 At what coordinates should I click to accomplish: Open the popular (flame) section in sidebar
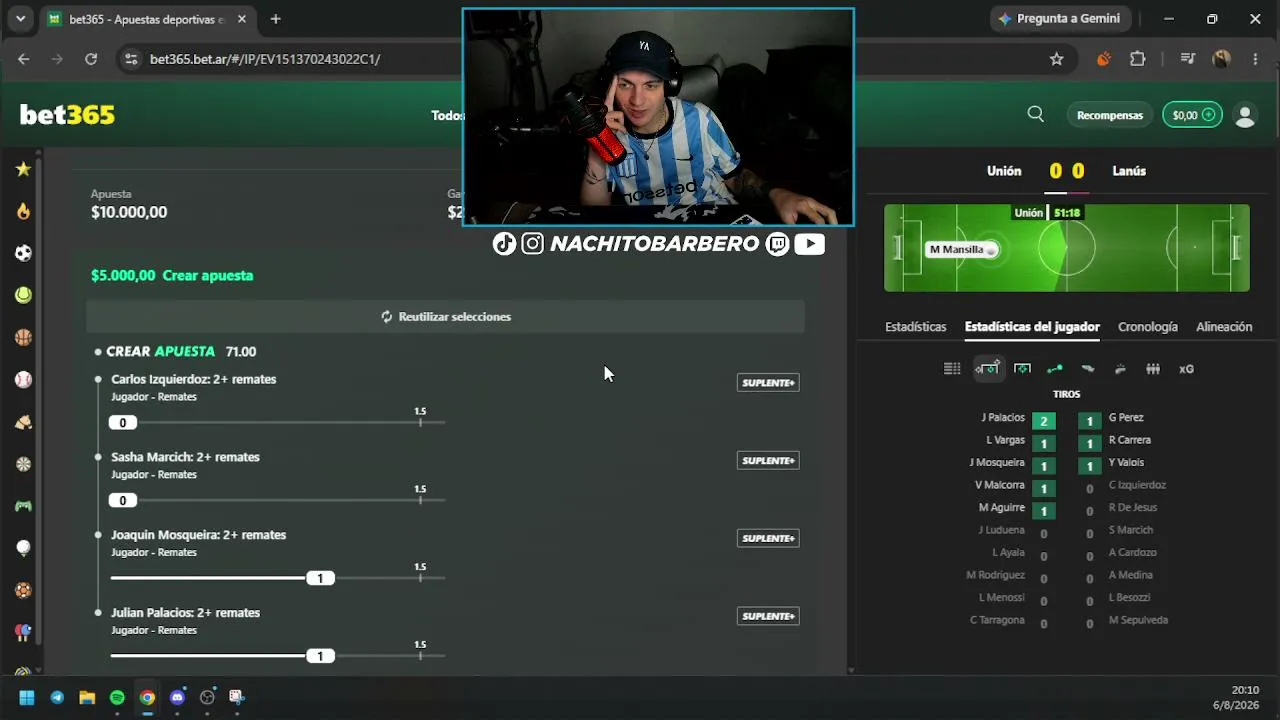23,211
